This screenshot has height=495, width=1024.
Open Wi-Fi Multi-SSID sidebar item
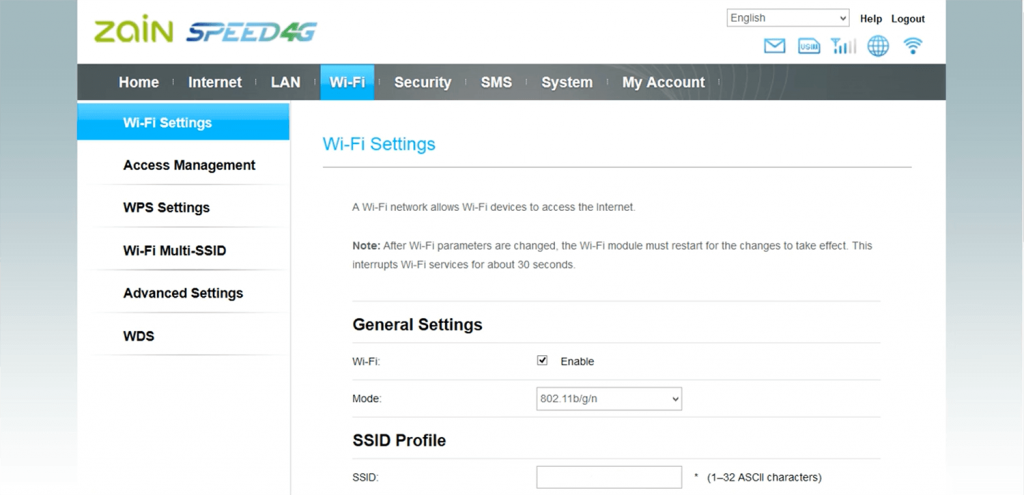(174, 251)
